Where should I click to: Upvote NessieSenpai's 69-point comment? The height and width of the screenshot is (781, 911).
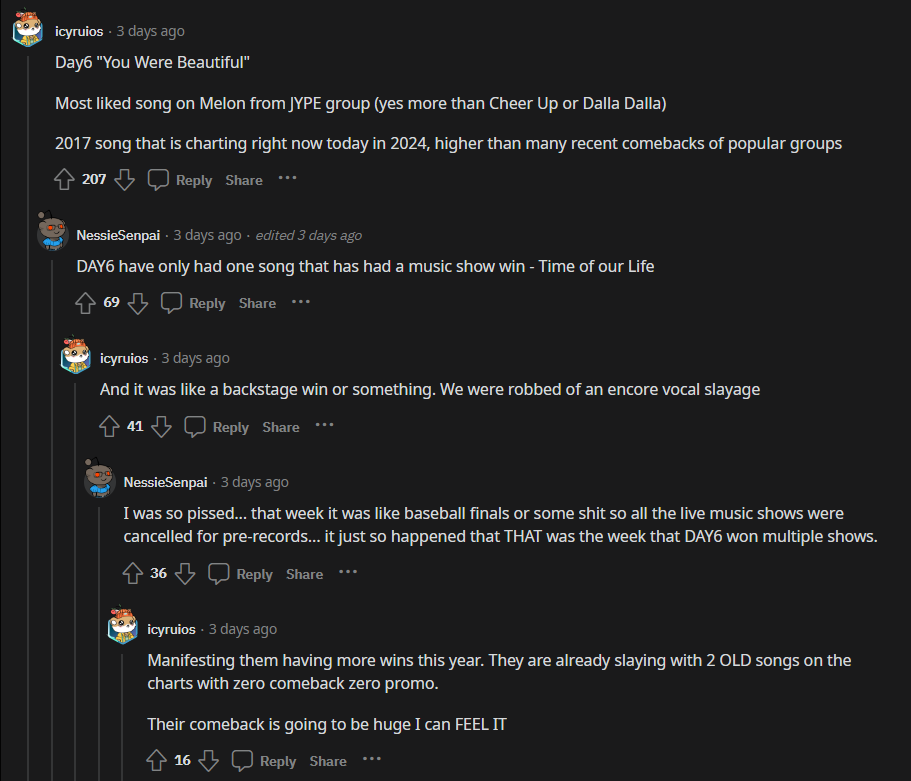86,303
